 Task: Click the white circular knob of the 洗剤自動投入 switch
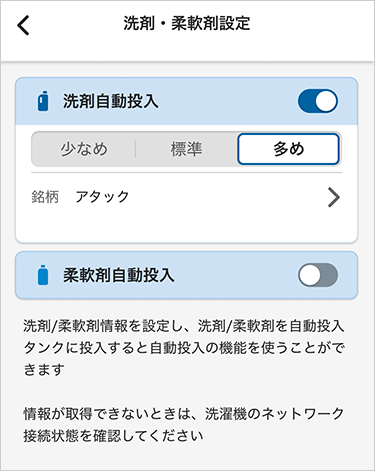[x=326, y=101]
